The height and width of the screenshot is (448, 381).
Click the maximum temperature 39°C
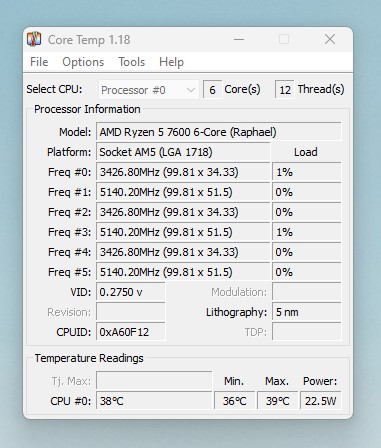[277, 401]
